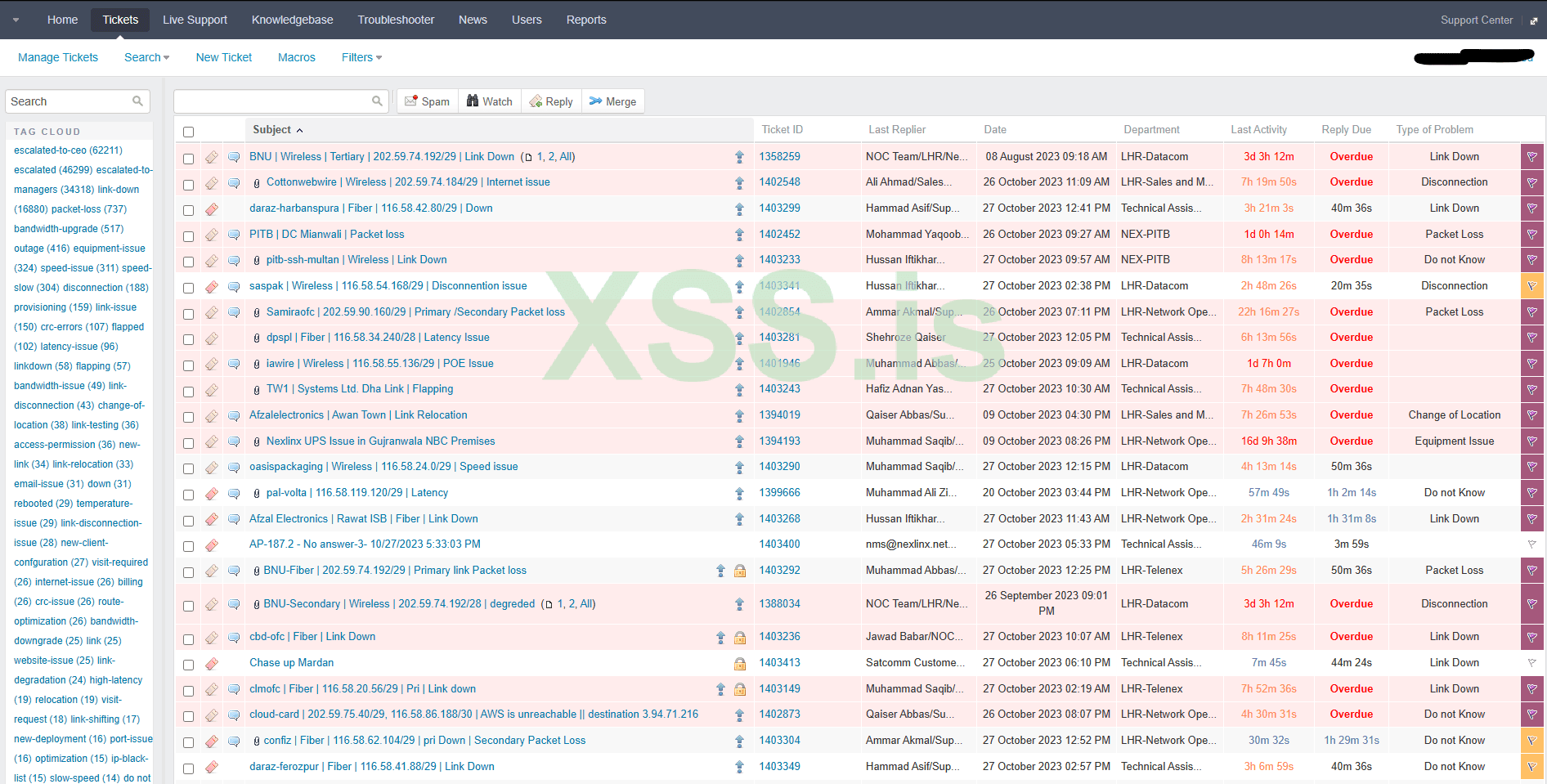Viewport: 1547px width, 784px height.
Task: Click the ticket search field above the table
Action: [x=272, y=101]
